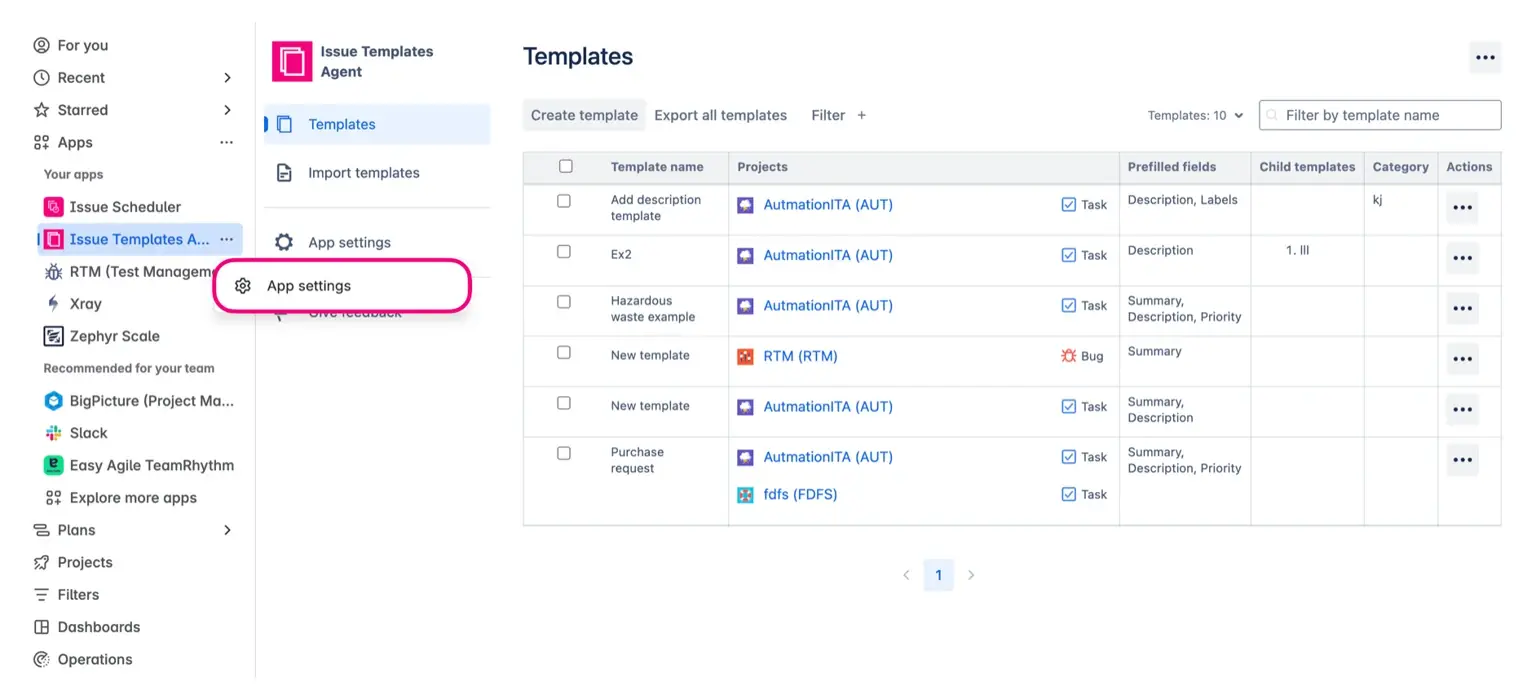Select all templates with header checkbox
This screenshot has width=1536, height=699.
tap(566, 166)
